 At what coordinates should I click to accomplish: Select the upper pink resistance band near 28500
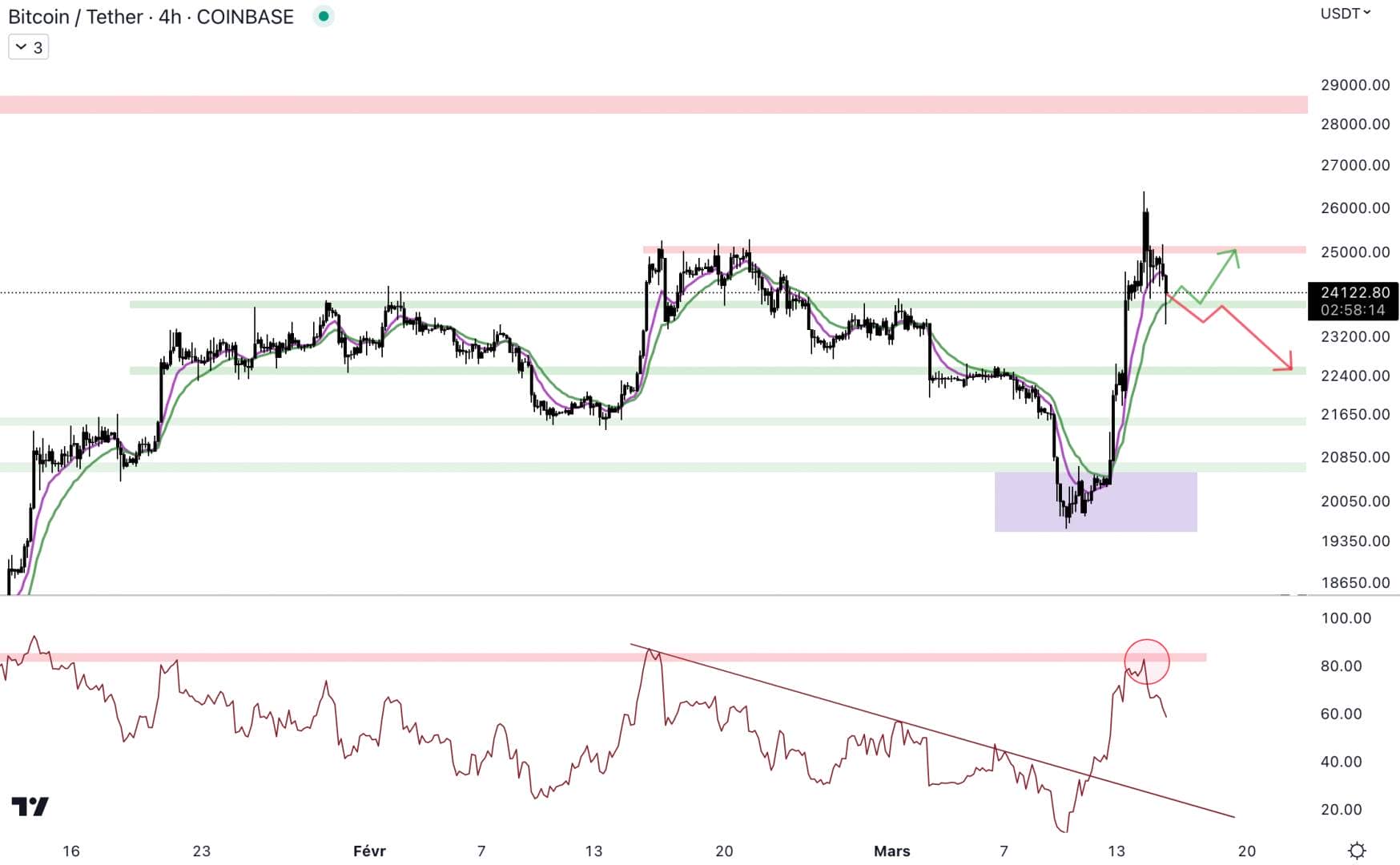tap(654, 105)
